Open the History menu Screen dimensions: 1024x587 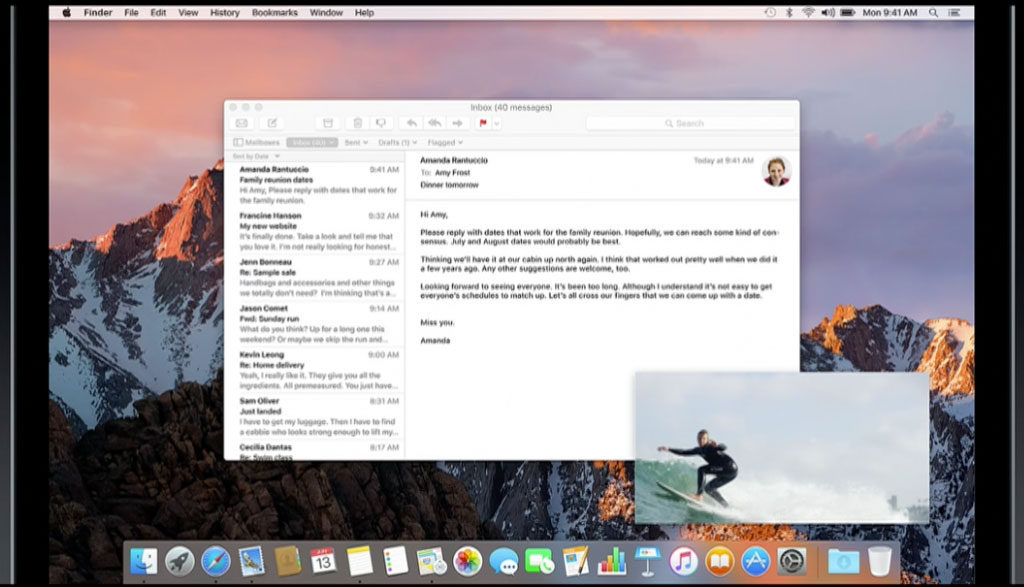[225, 12]
